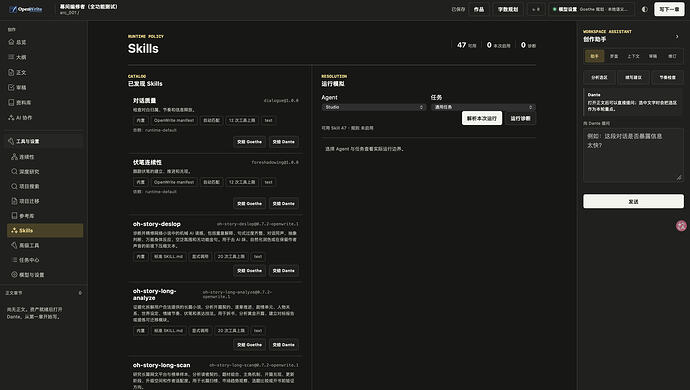Go to the 正文 manuscript section

pos(18,72)
